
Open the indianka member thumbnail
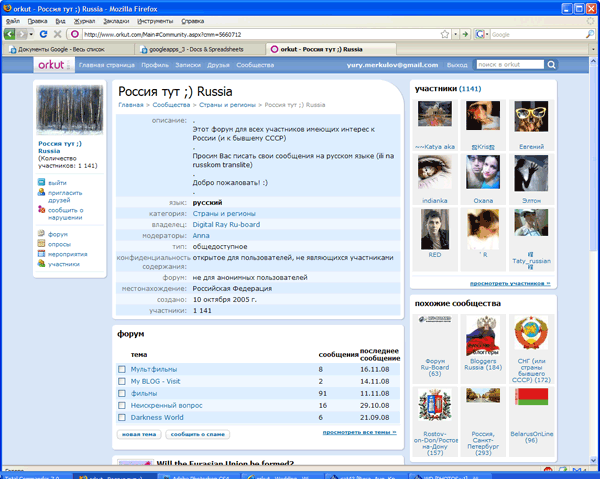[x=435, y=173]
